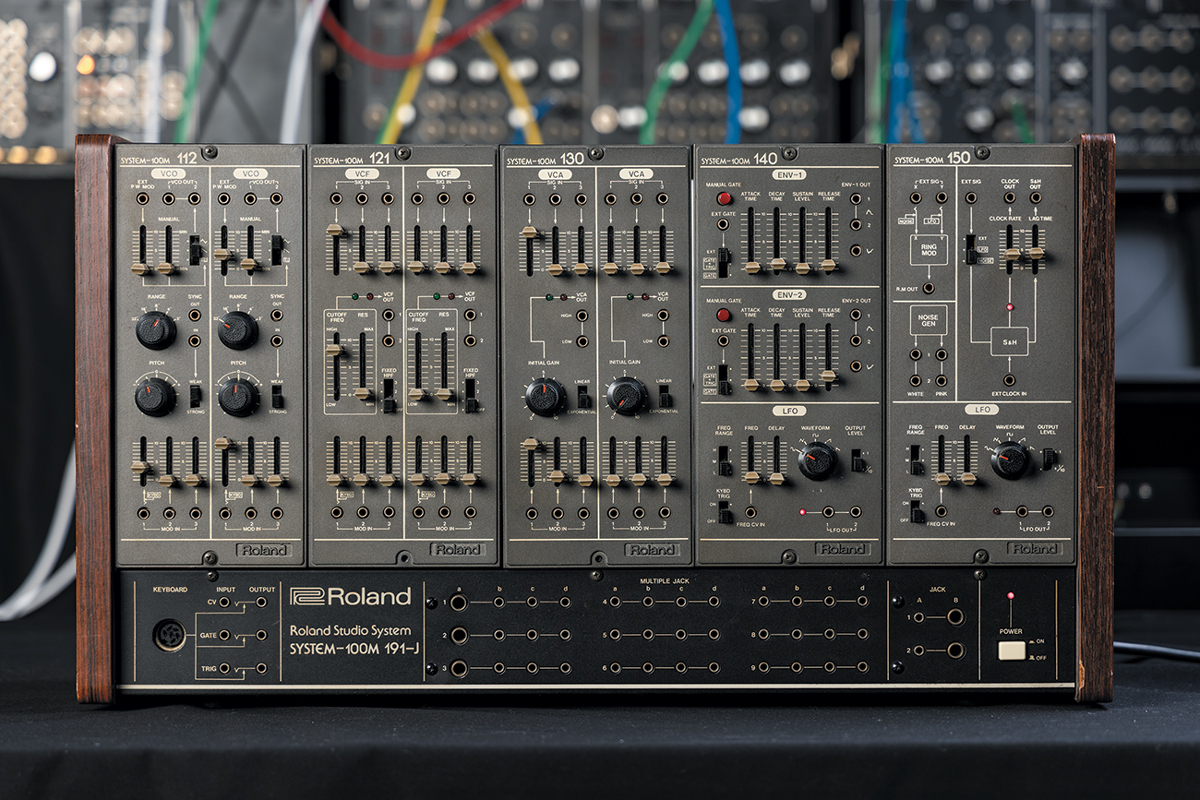Toggle the module 140 LFO Freq Range switch
The image size is (1200, 800).
[723, 461]
